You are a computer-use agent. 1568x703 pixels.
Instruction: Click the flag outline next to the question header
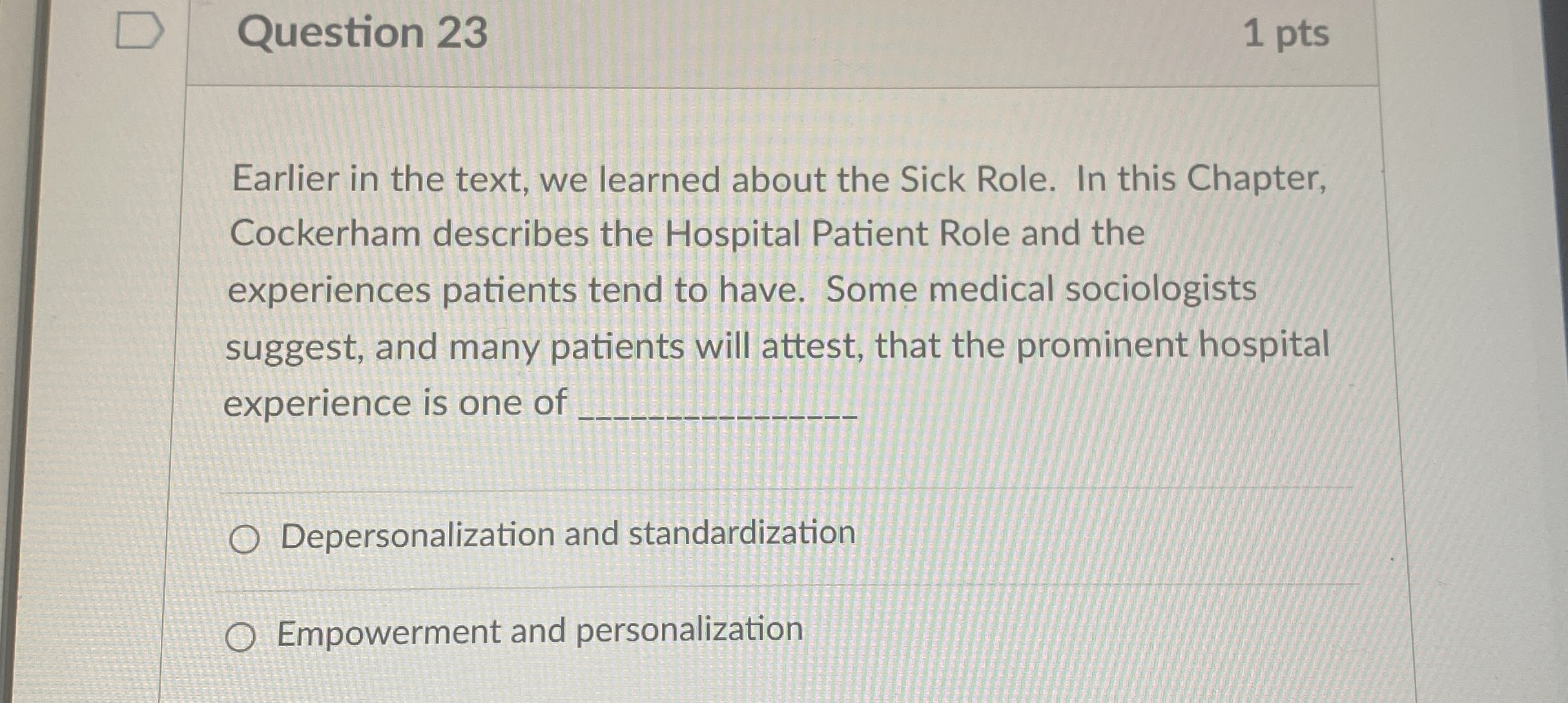(x=139, y=31)
